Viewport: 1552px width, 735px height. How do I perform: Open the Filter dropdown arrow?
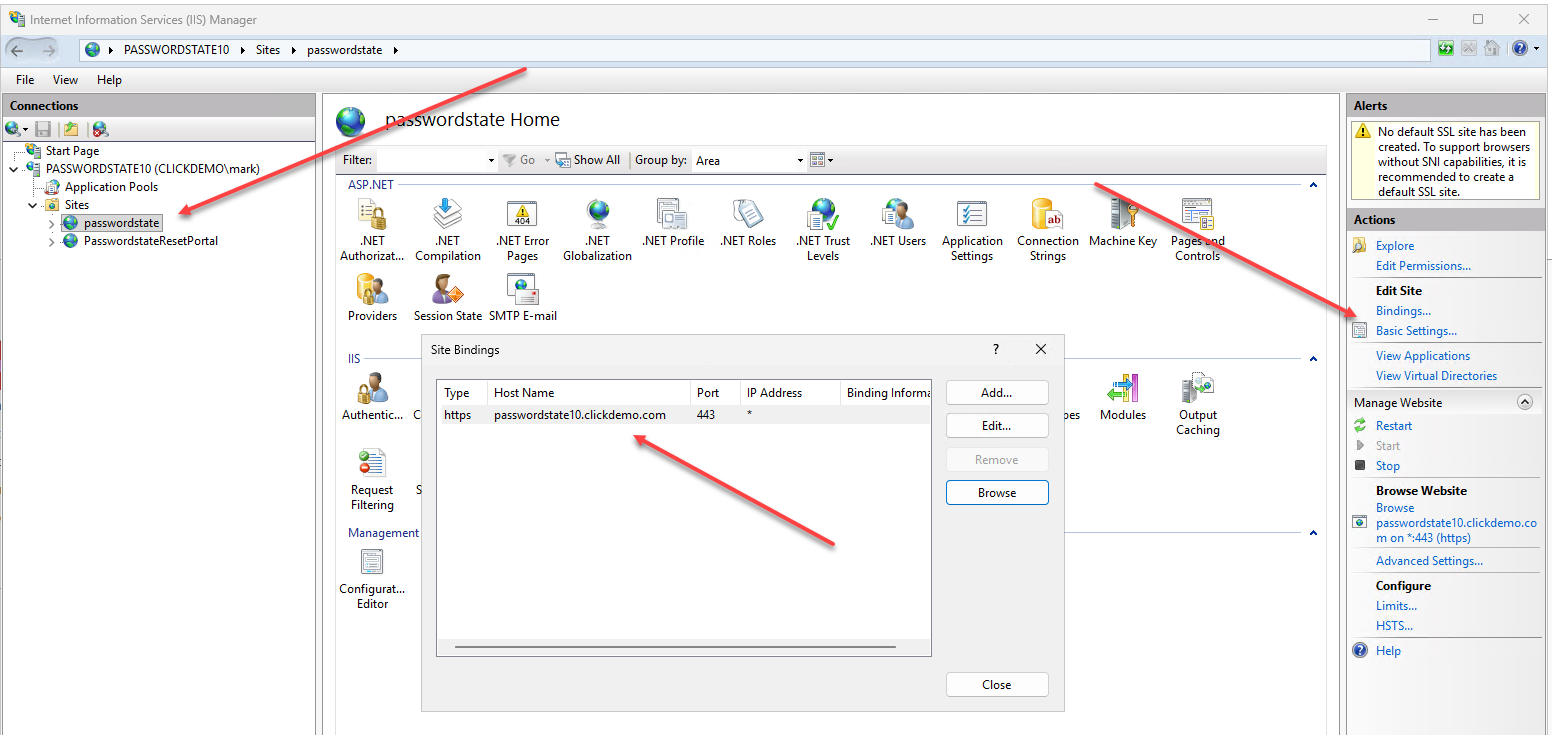click(491, 160)
